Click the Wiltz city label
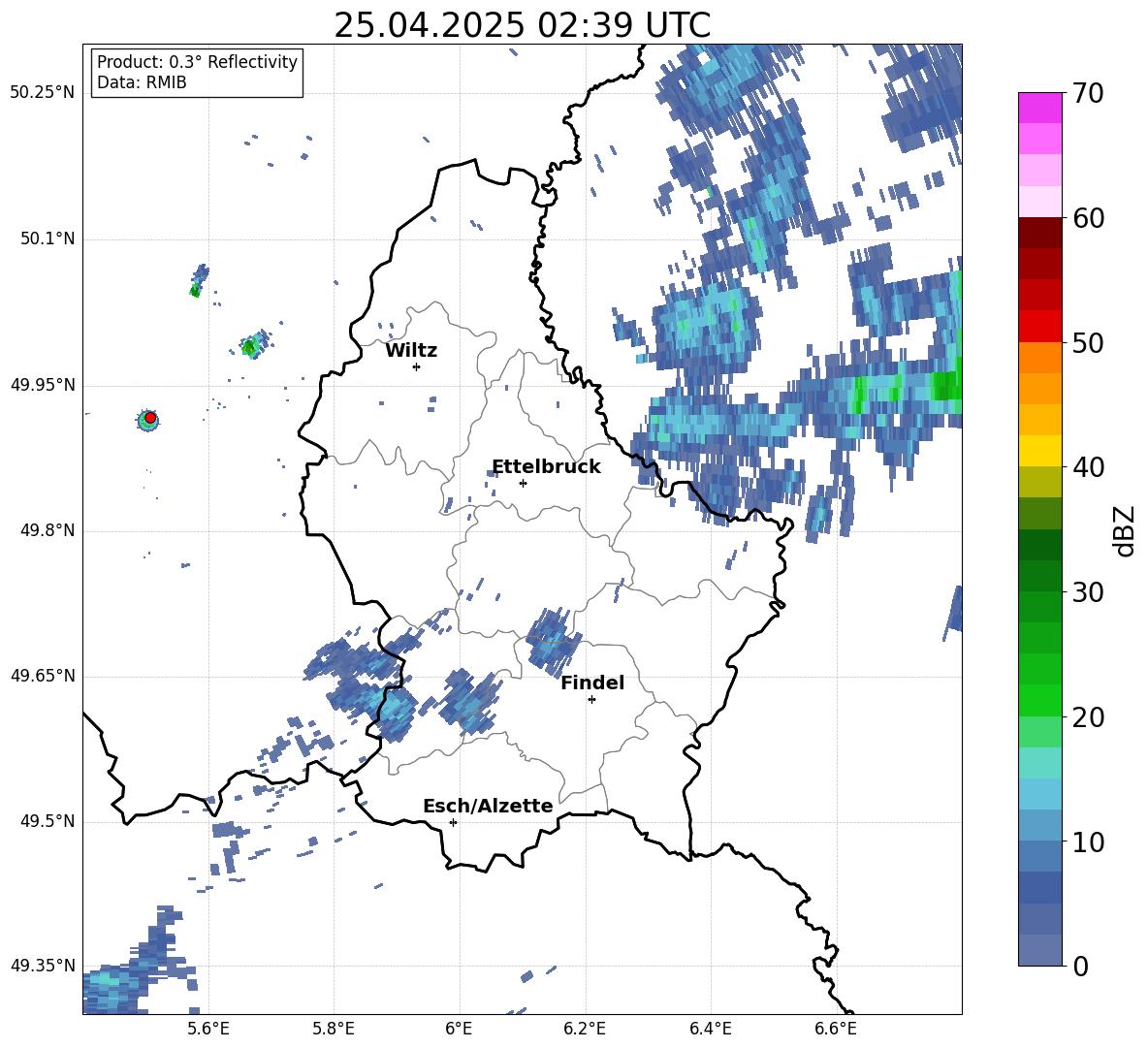This screenshot has width=1148, height=1048. pyautogui.click(x=411, y=350)
